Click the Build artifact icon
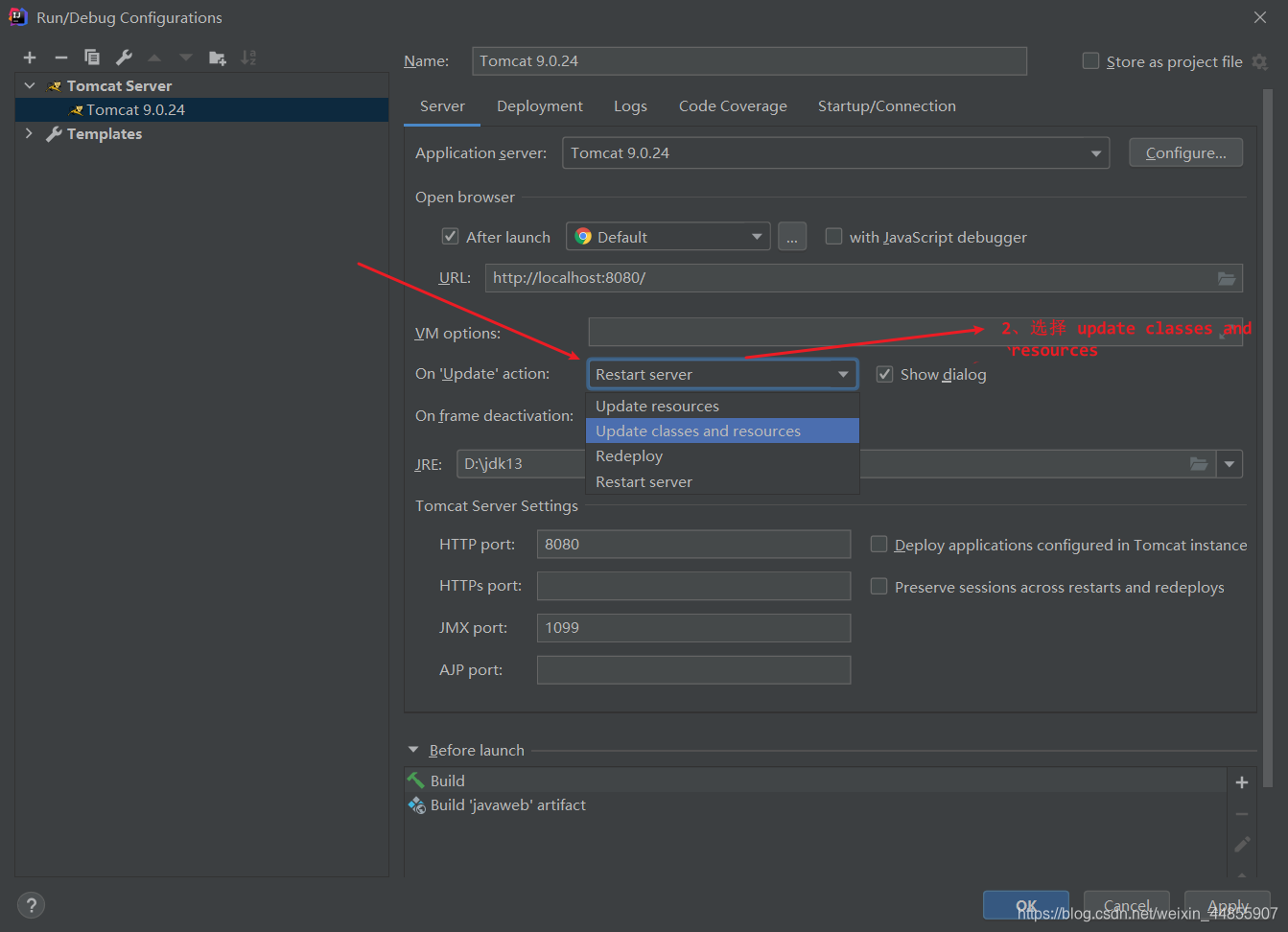Screen dimensions: 1288x932 coord(416,805)
